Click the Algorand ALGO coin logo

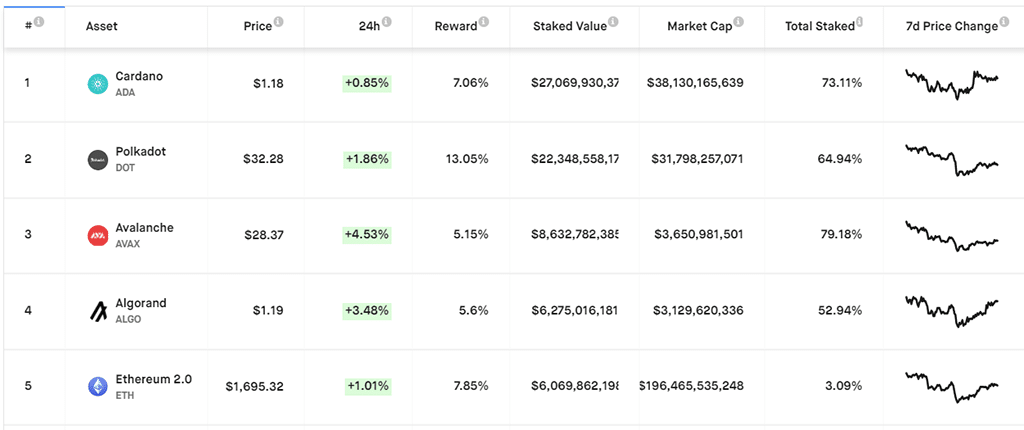click(x=98, y=311)
